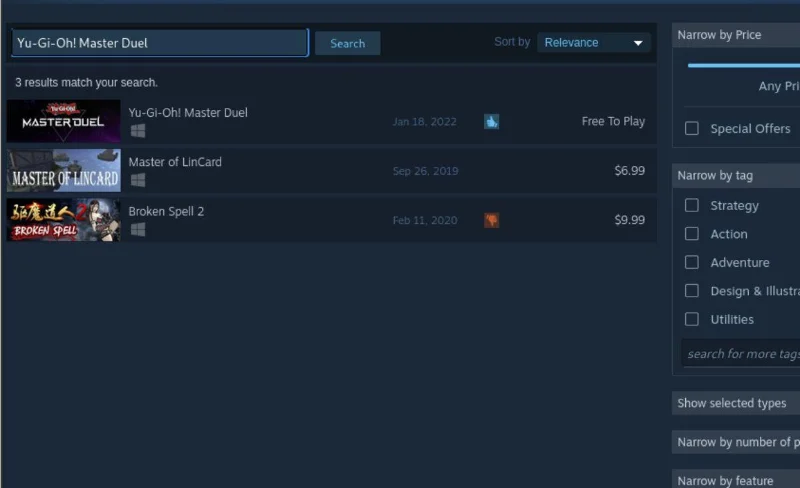Open the Yu-Gi-Oh! Master Duel title link
800x488 pixels.
pyautogui.click(x=188, y=113)
